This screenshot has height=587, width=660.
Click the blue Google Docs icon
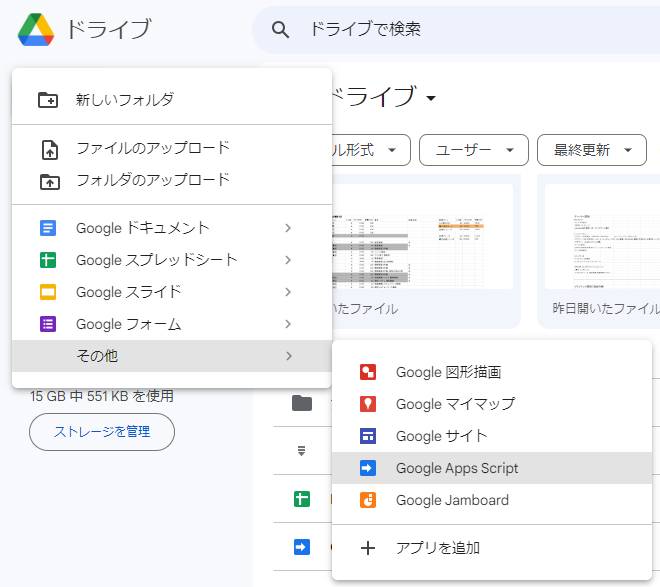pyautogui.click(x=48, y=228)
